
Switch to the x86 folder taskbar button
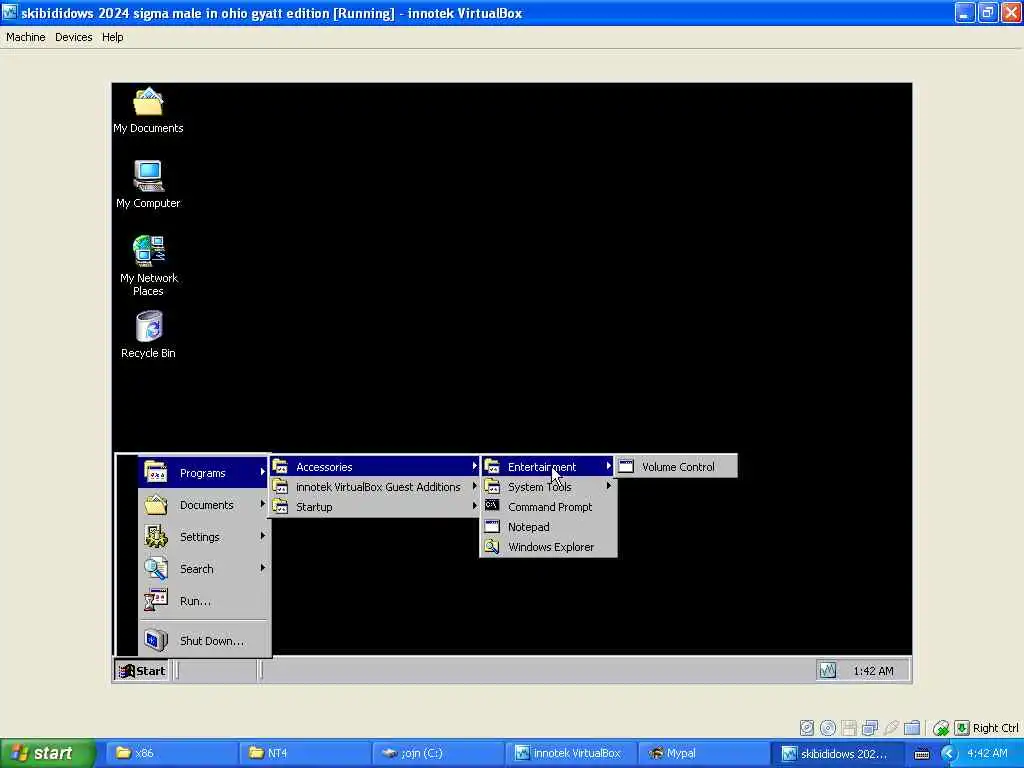tap(170, 753)
